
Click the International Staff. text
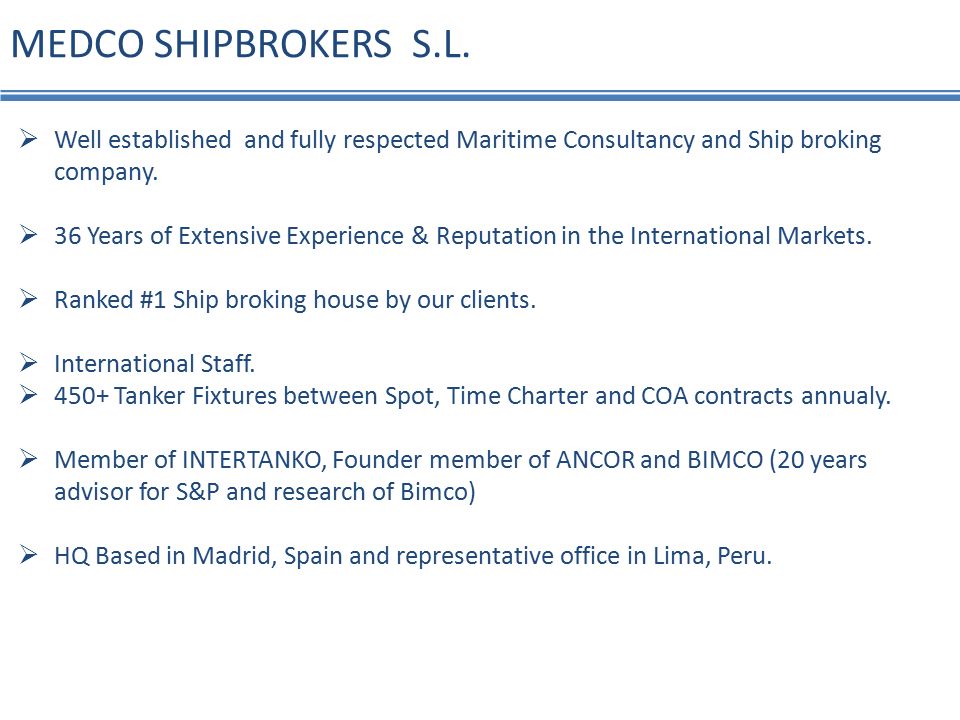point(154,364)
